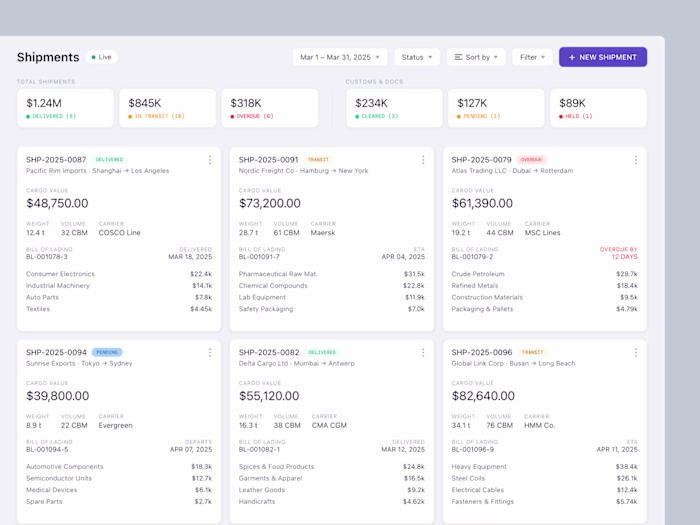This screenshot has width=700, height=525.
Task: Select the $127K Pending summary card
Action: point(496,108)
